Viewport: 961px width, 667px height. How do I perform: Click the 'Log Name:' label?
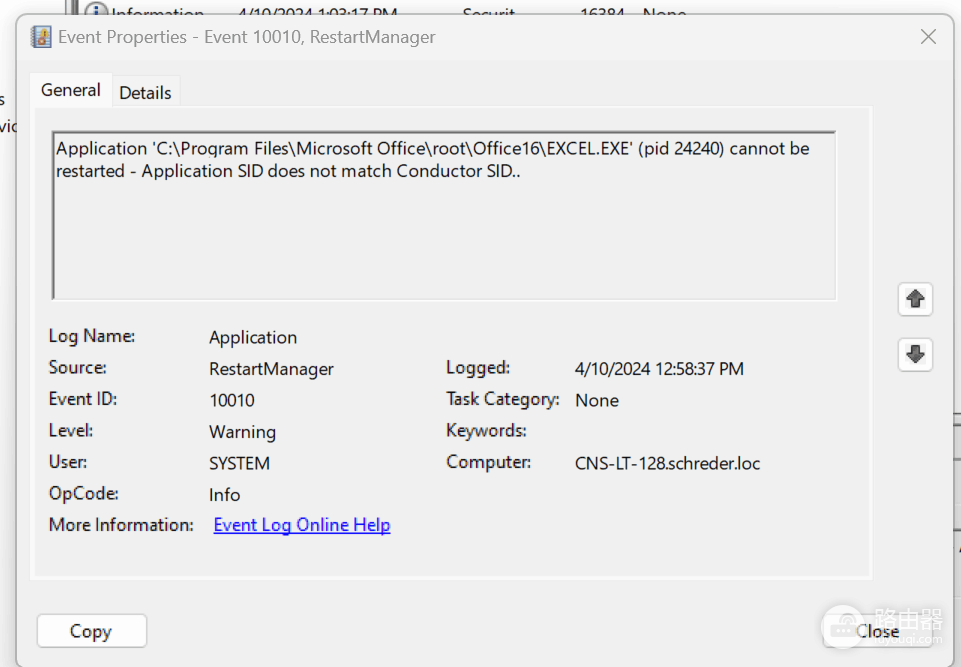pyautogui.click(x=92, y=336)
